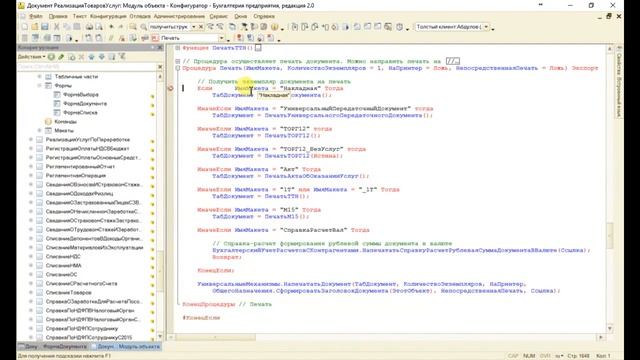Click the Move down arrow in configuration panel
The image size is (640, 360).
(101, 57)
